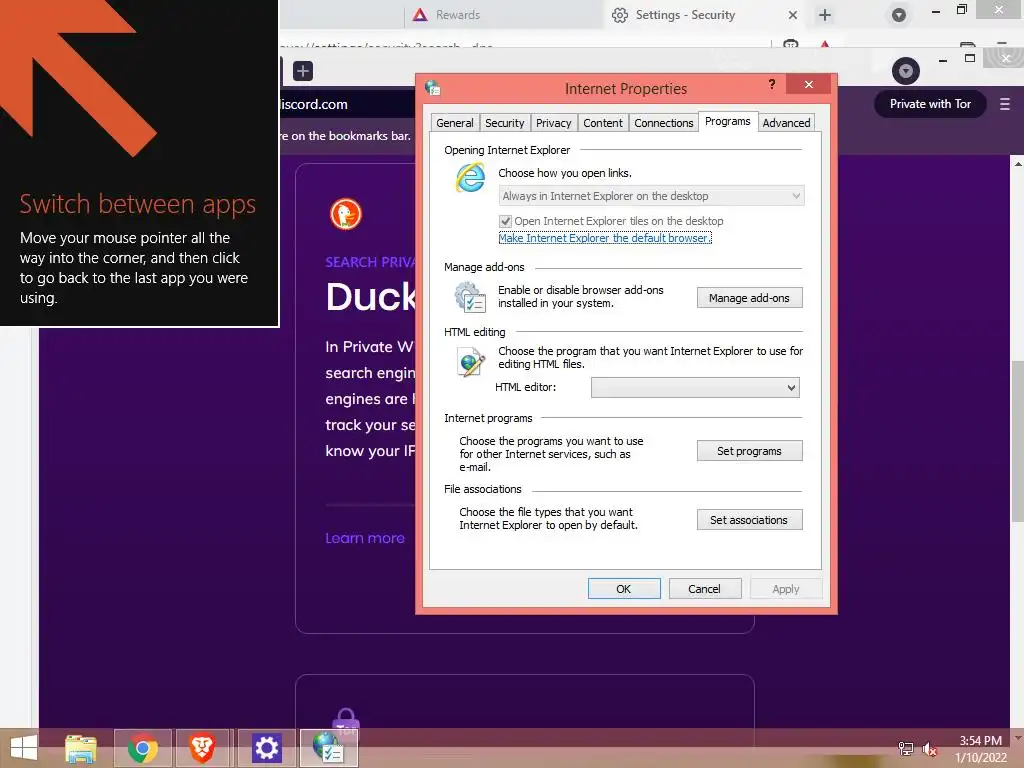
Task: Open the Settings gear taskbar icon
Action: (x=266, y=748)
